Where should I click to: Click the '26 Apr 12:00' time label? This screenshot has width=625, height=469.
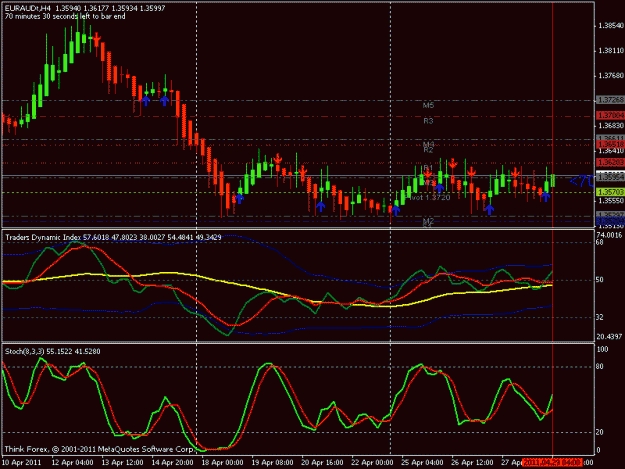pos(472,463)
